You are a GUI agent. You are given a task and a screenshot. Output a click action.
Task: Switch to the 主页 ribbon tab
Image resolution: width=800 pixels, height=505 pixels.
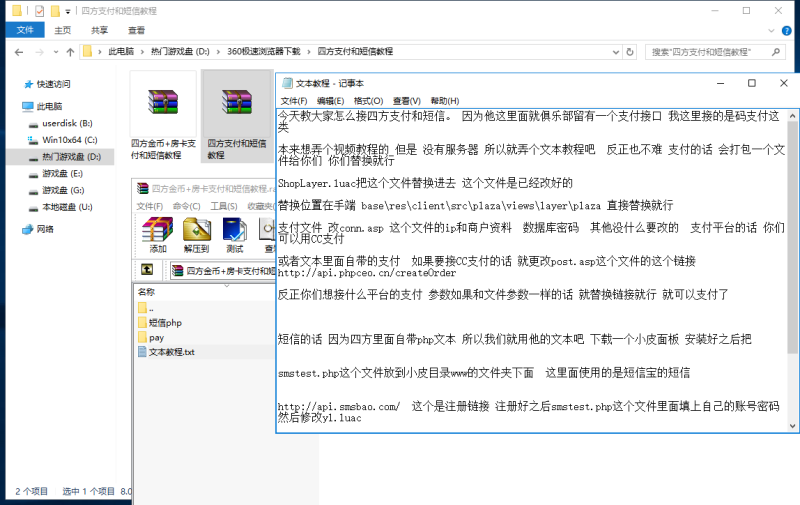(63, 30)
